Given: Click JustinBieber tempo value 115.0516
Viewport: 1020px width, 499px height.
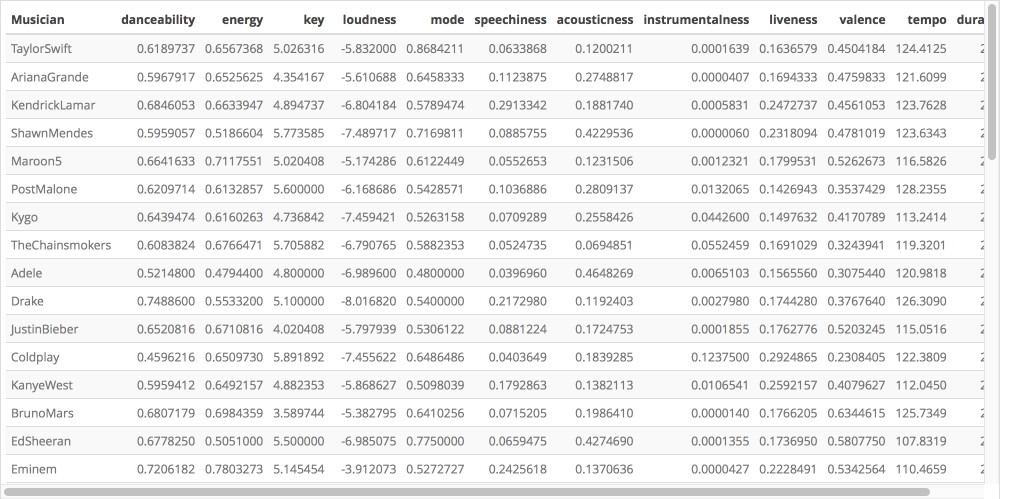Looking at the screenshot, I should (x=921, y=329).
